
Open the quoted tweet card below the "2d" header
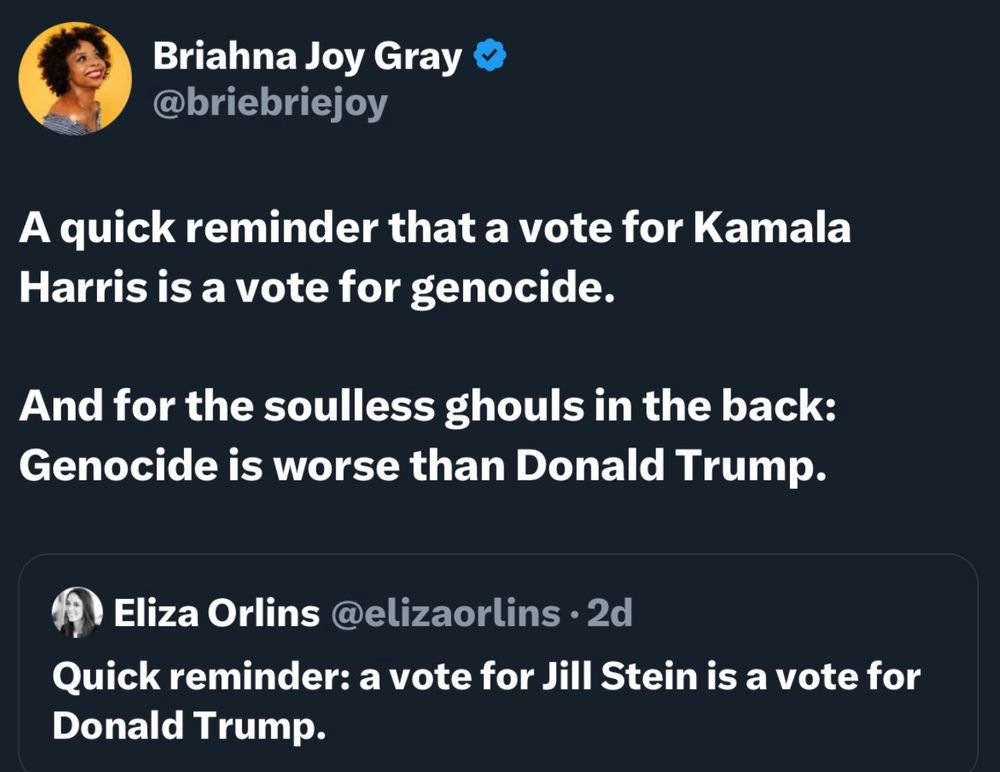point(498,700)
